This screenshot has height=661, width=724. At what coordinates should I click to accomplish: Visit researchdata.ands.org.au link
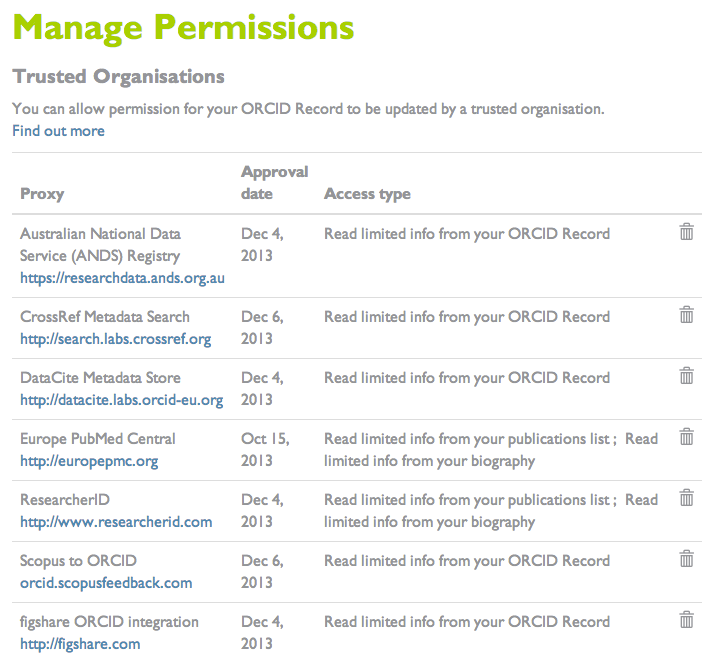122,278
